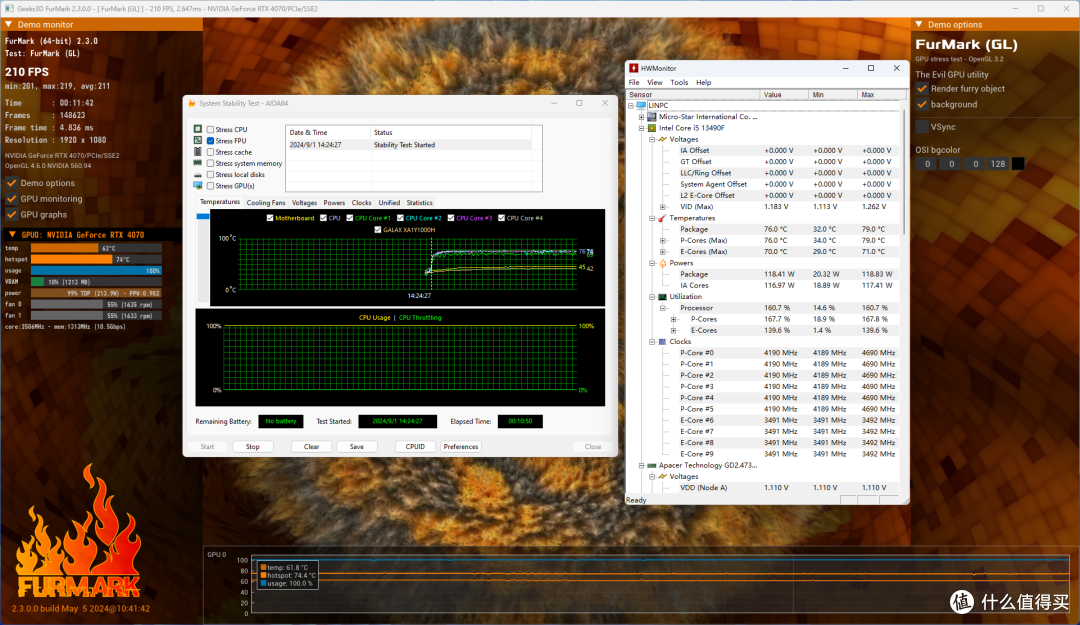Click the CPUID button in AIDA64

[415, 447]
